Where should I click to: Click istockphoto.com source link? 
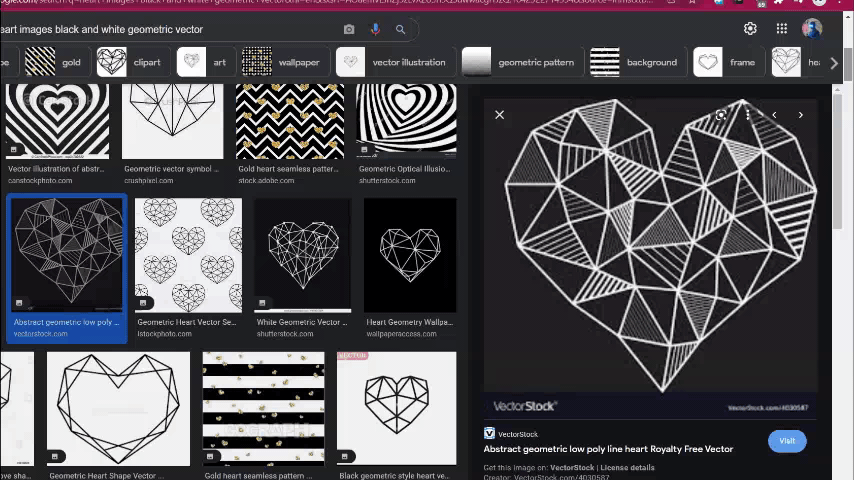[164, 334]
